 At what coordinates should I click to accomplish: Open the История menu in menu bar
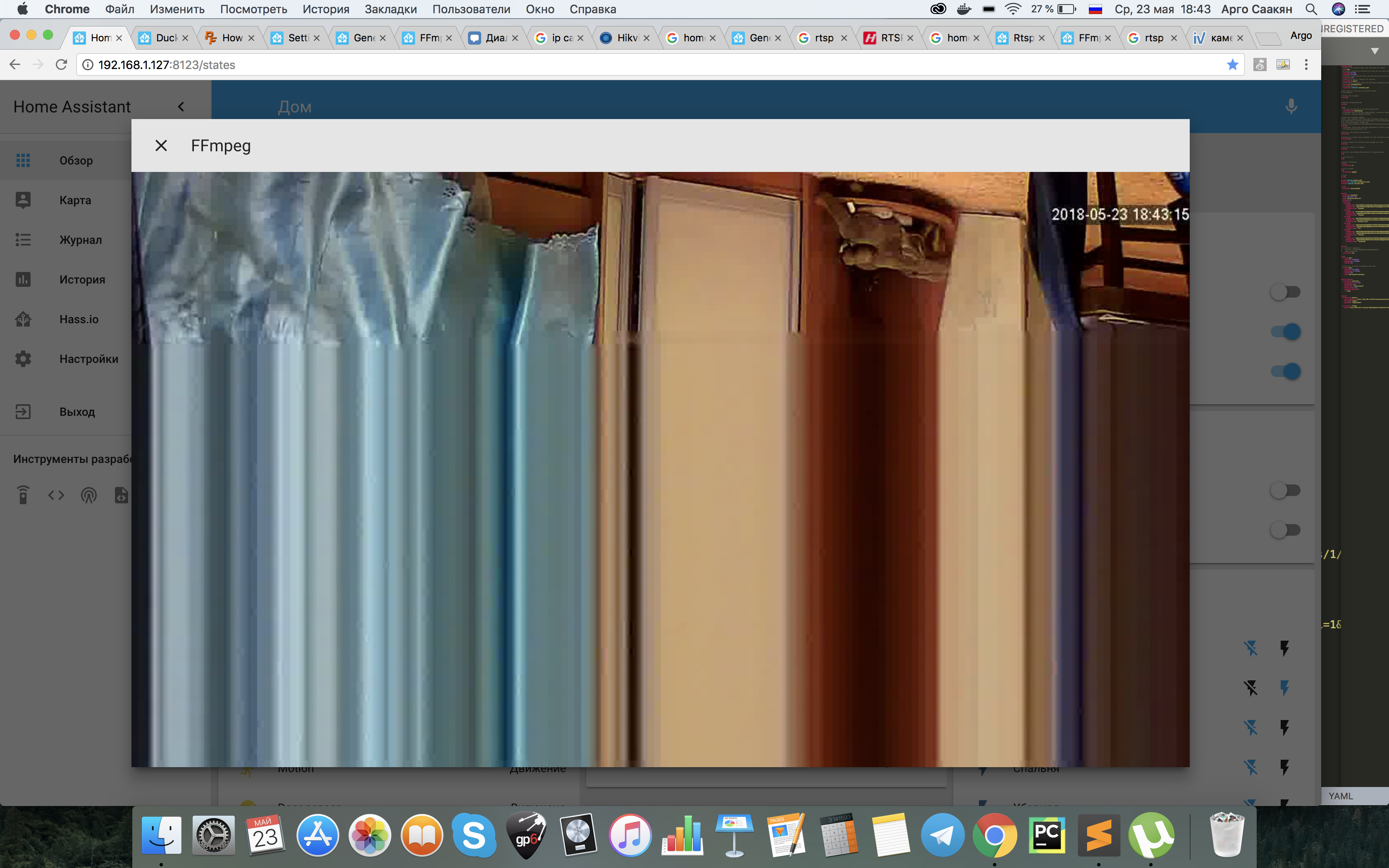tap(325, 9)
